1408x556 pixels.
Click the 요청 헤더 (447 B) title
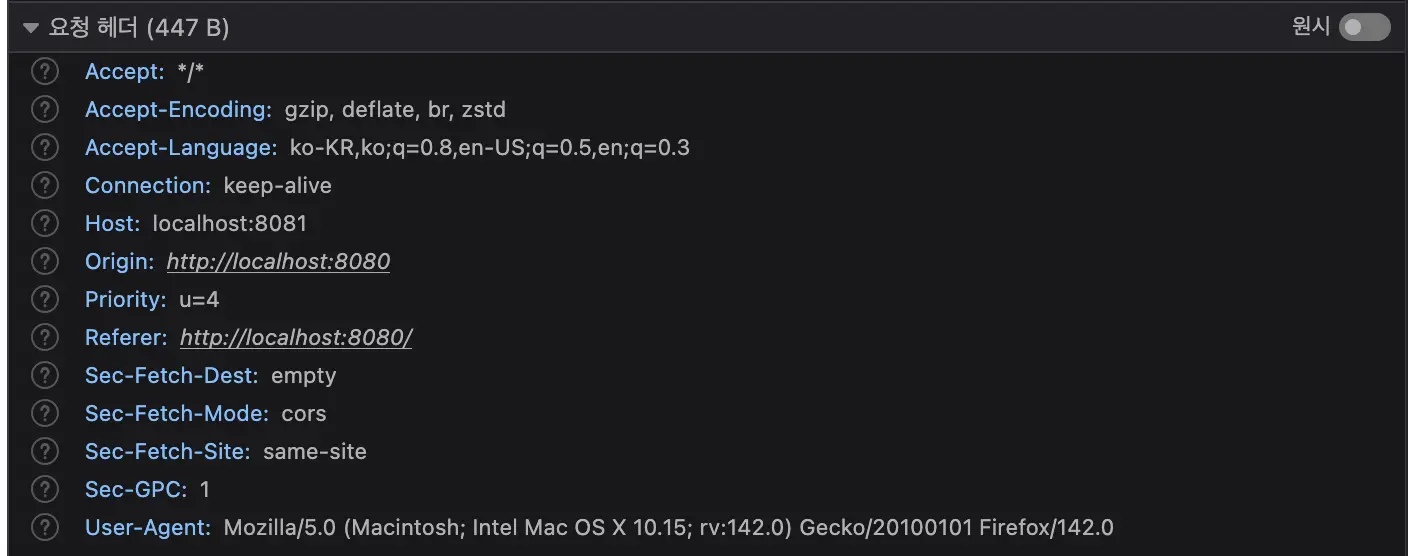pos(139,28)
